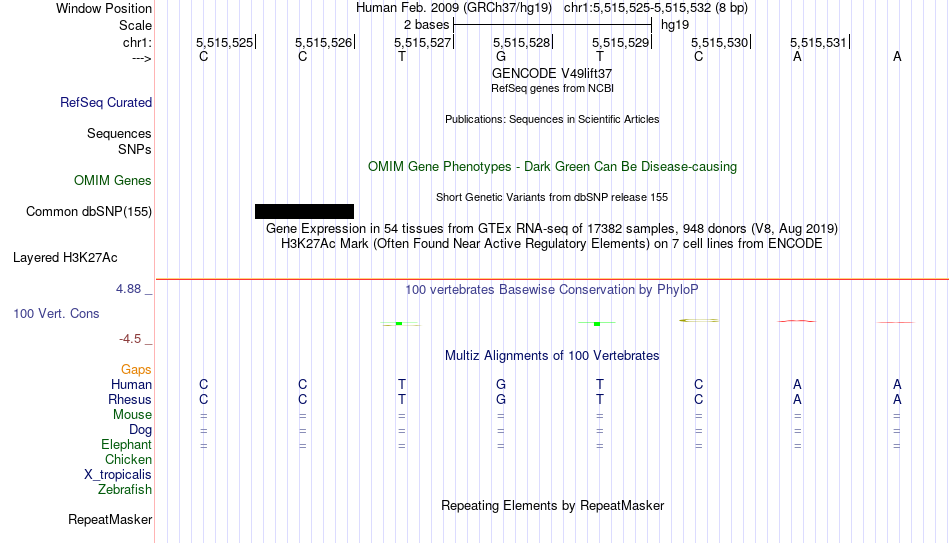Click the Mouse species label
The height and width of the screenshot is (543, 950).
tap(132, 415)
